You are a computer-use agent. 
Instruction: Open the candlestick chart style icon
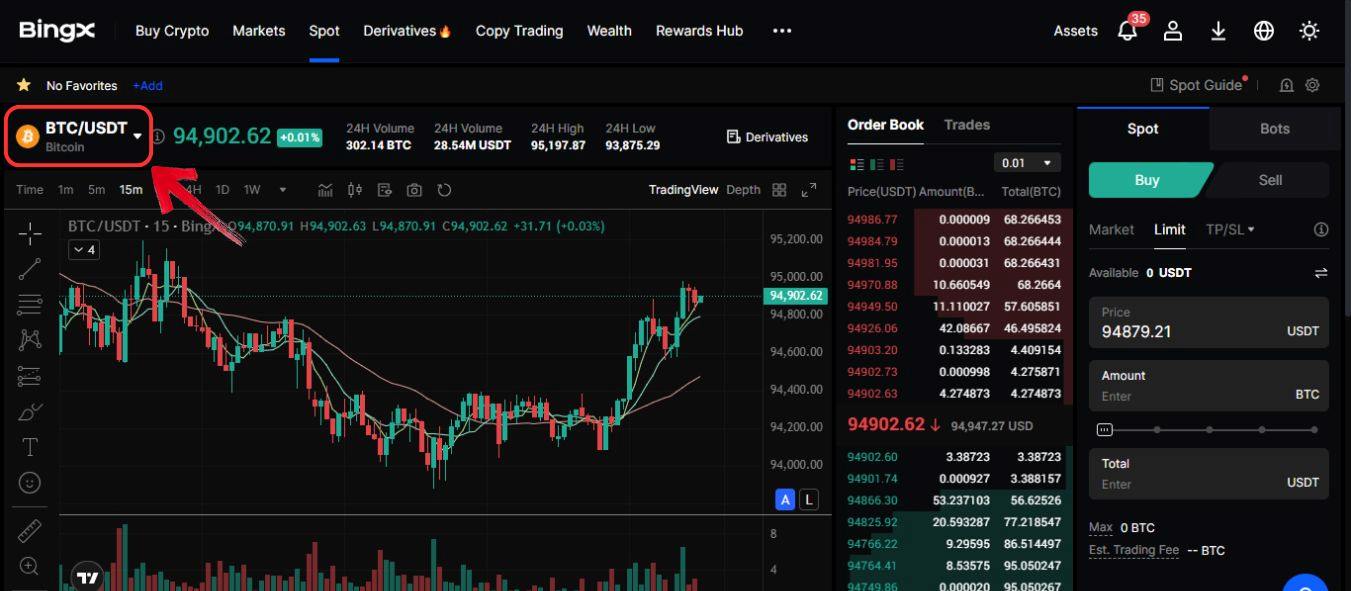tap(354, 190)
